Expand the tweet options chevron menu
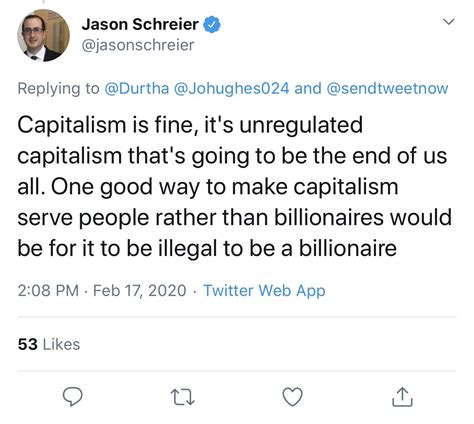 point(449,22)
